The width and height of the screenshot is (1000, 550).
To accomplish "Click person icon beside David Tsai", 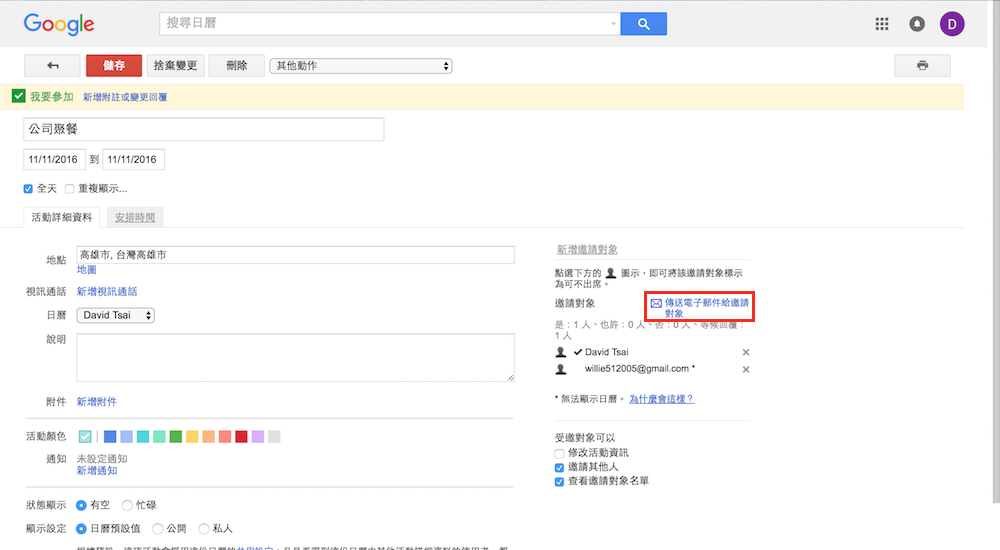I will [562, 352].
